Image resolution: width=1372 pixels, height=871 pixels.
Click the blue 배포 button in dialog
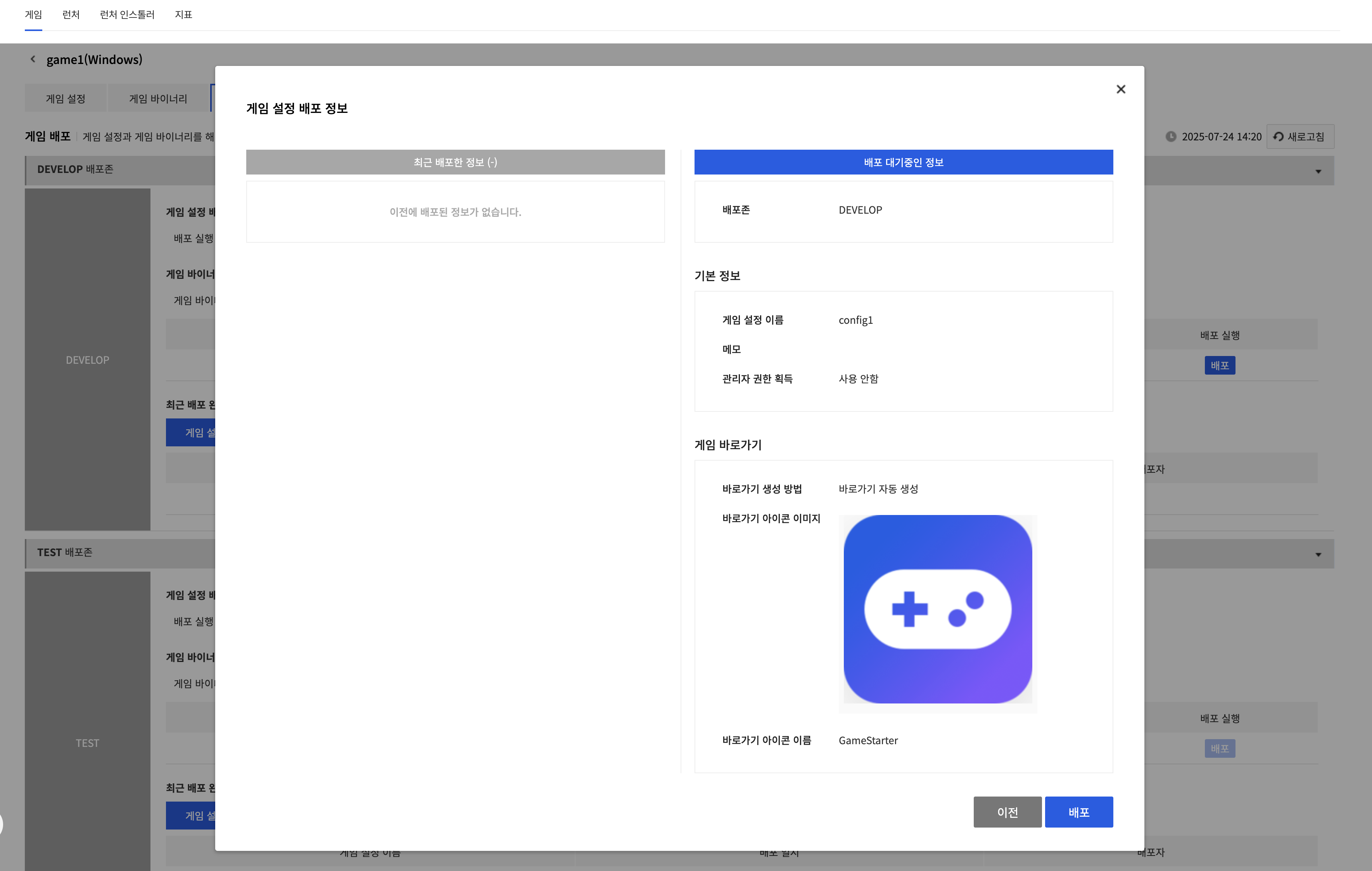pyautogui.click(x=1078, y=812)
